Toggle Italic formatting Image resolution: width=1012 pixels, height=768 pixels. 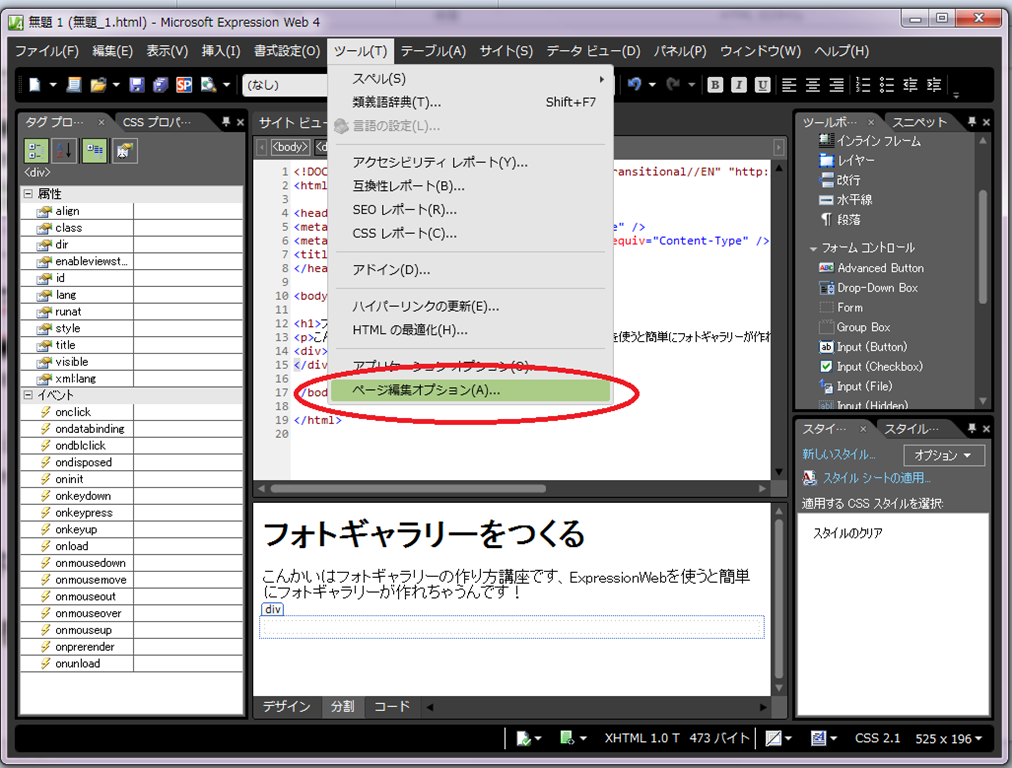tap(739, 85)
